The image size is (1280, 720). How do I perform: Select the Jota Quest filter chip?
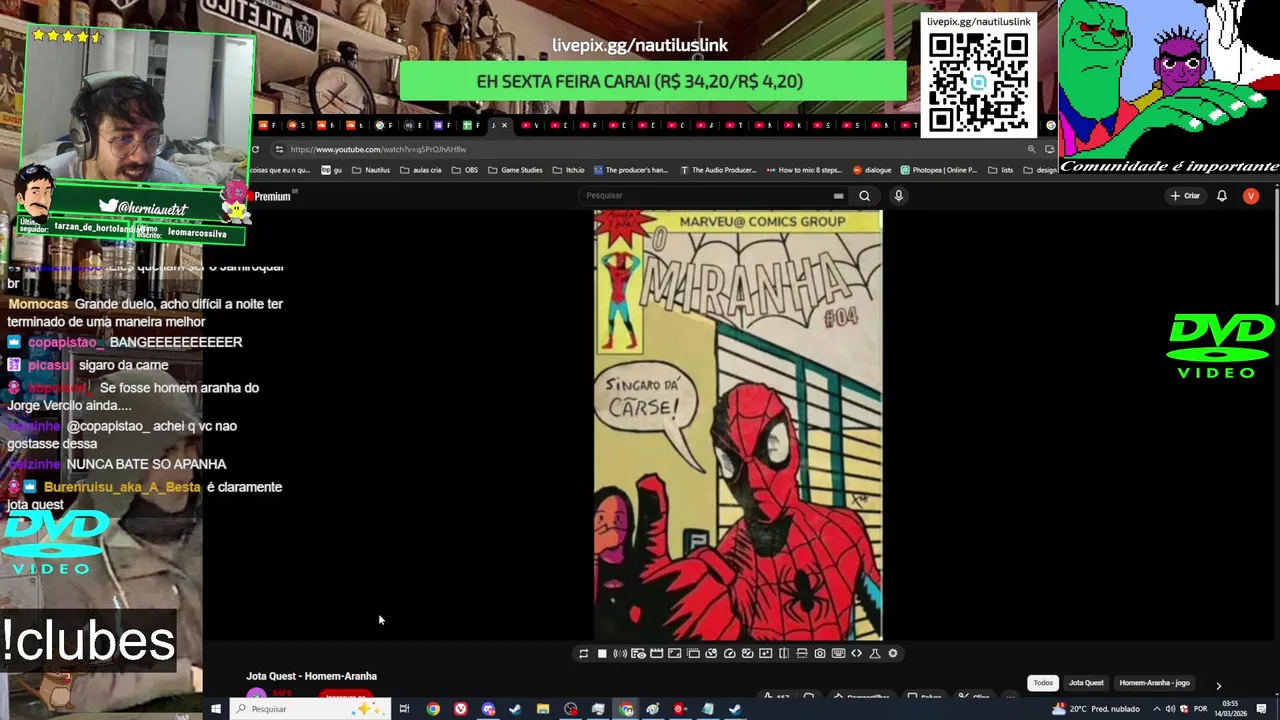[1086, 683]
